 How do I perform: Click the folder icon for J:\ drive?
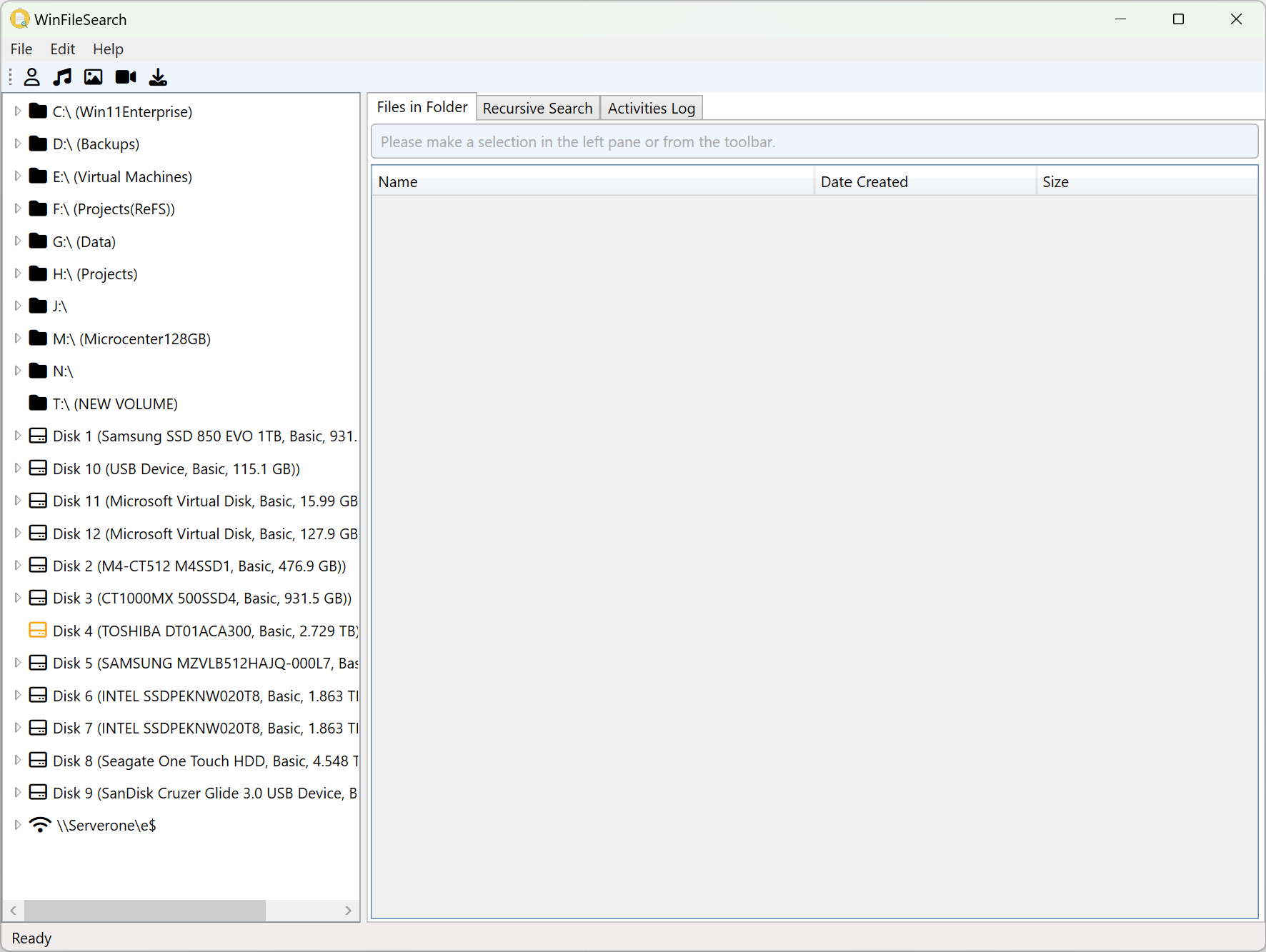point(38,306)
